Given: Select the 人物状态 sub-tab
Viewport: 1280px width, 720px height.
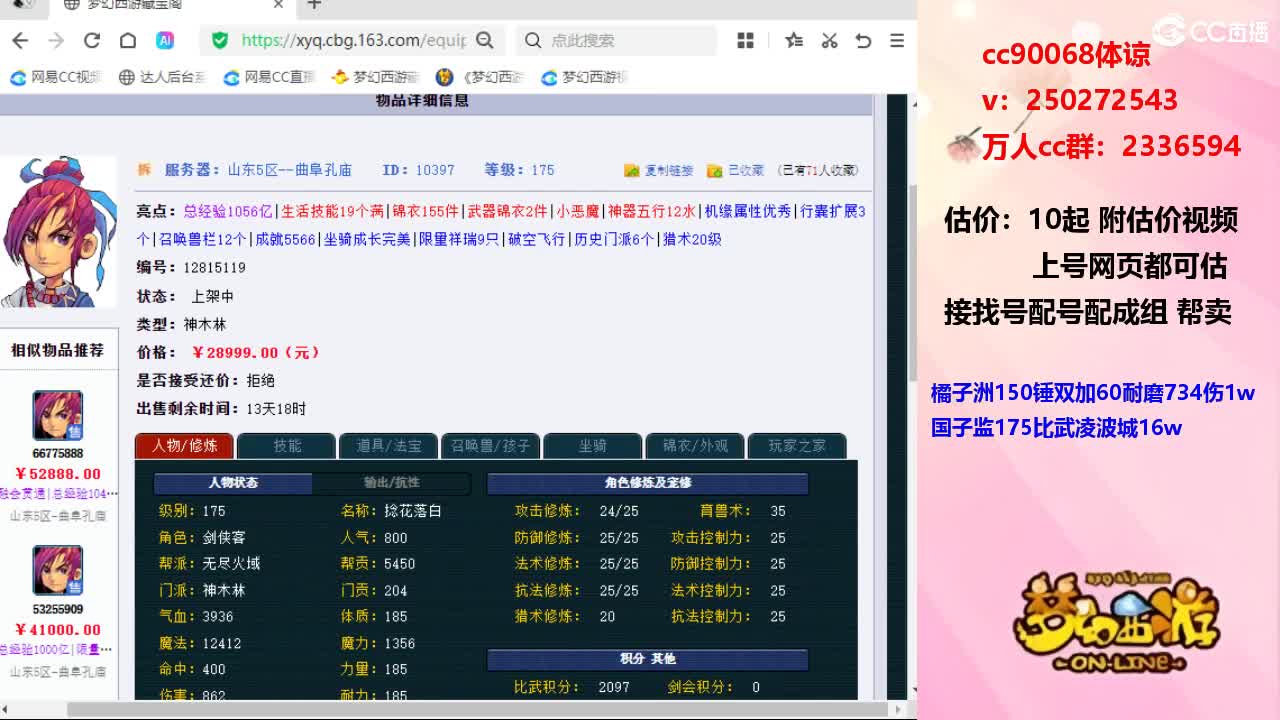Looking at the screenshot, I should 233,483.
